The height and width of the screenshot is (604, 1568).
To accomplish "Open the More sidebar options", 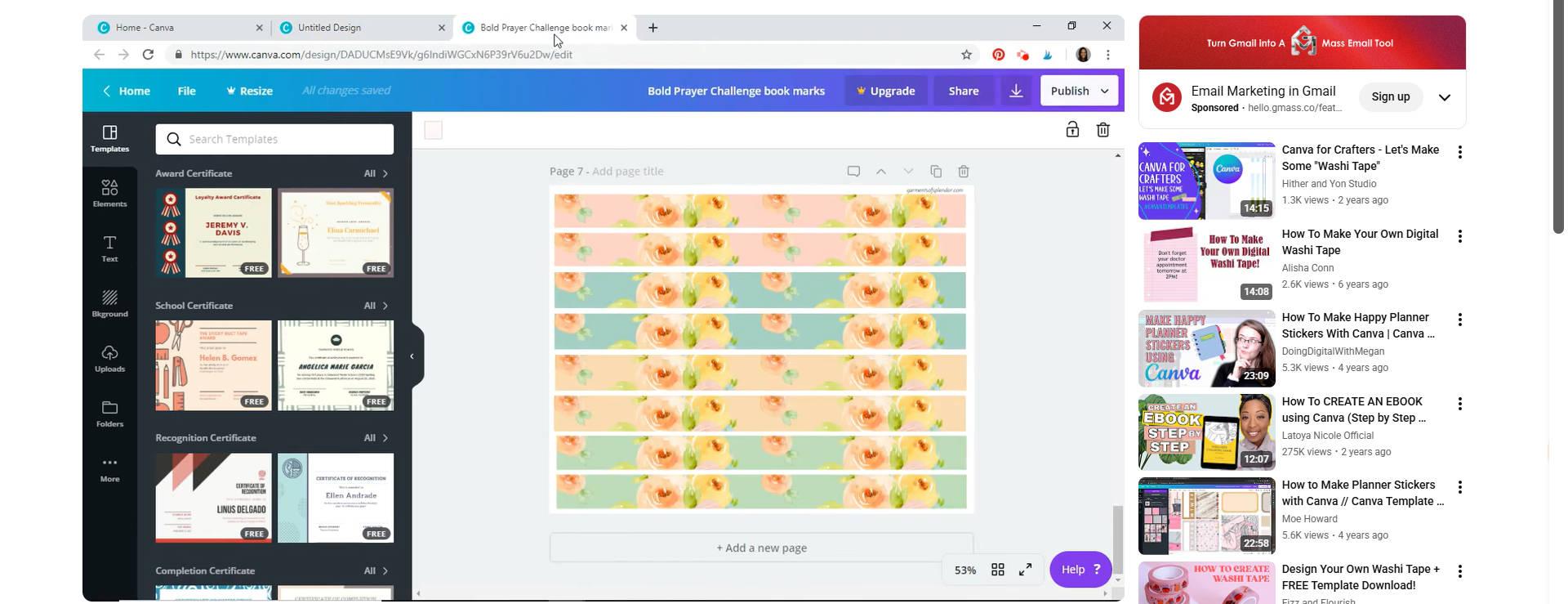I will pyautogui.click(x=109, y=468).
